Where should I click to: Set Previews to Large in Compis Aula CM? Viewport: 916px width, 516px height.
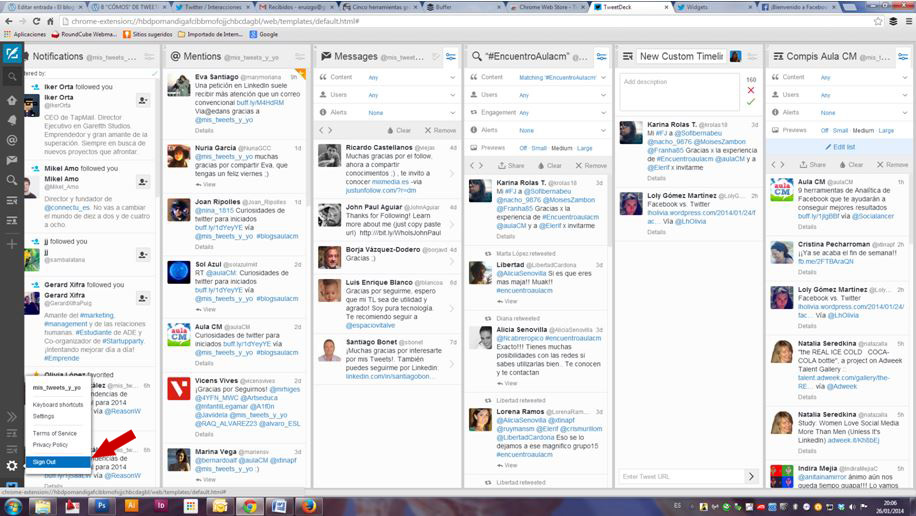[x=887, y=130]
